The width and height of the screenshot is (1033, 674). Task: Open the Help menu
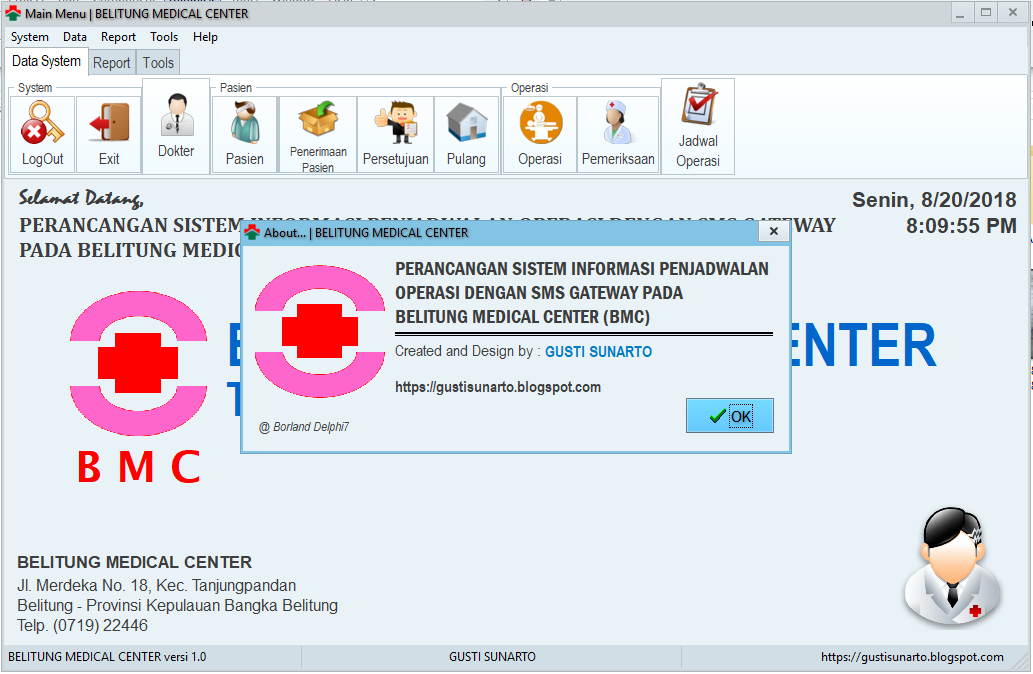(206, 37)
